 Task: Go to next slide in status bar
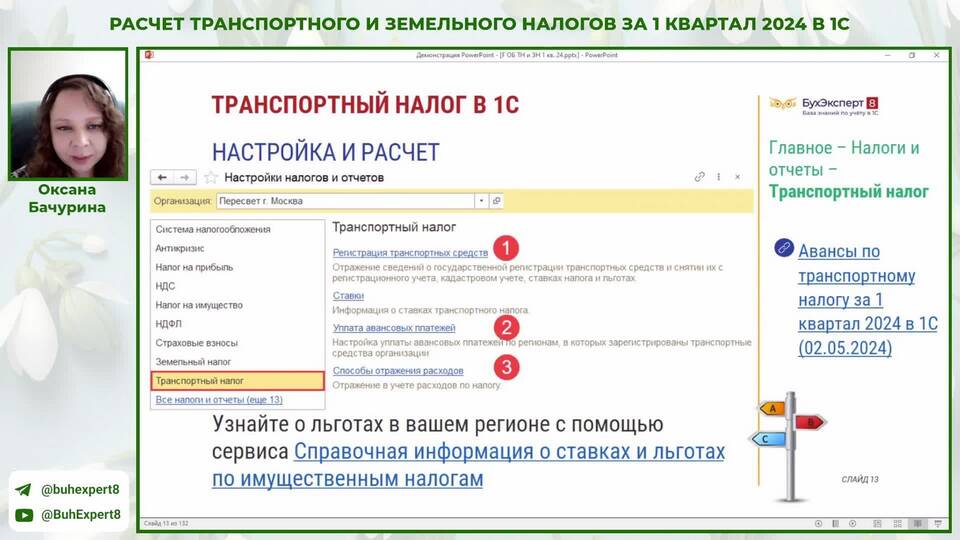[852, 523]
